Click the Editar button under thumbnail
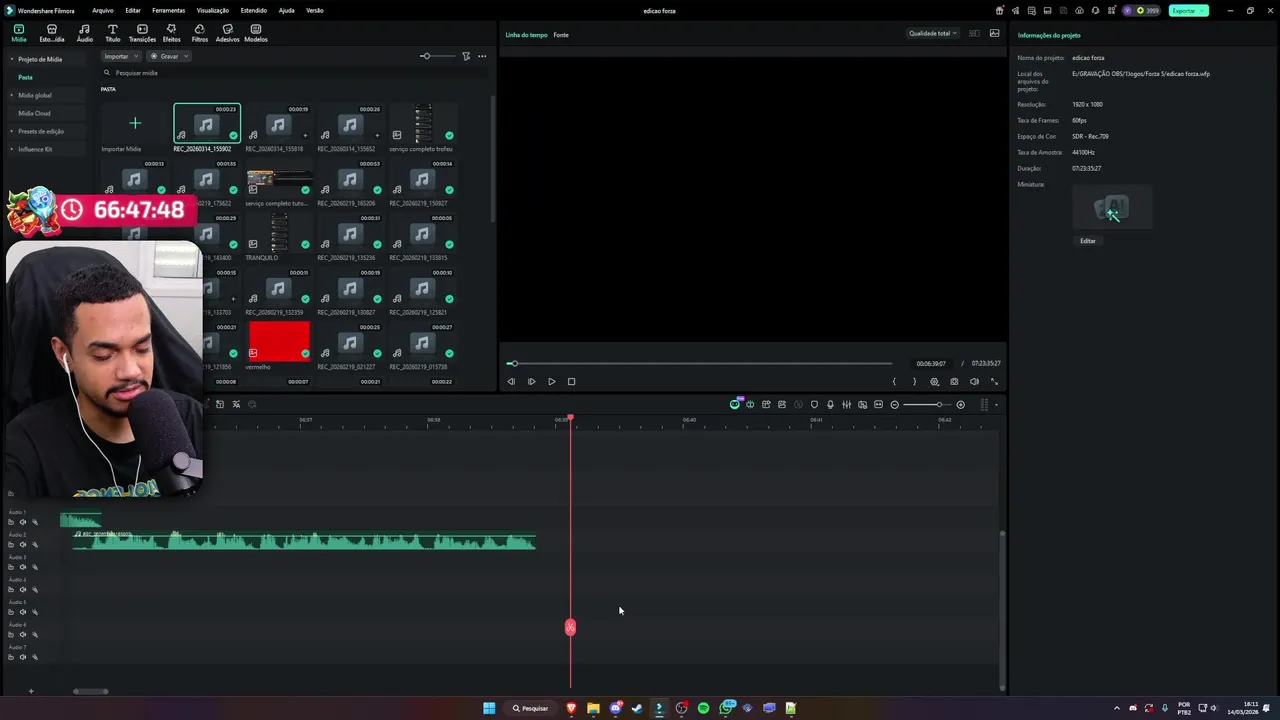 tap(1088, 241)
